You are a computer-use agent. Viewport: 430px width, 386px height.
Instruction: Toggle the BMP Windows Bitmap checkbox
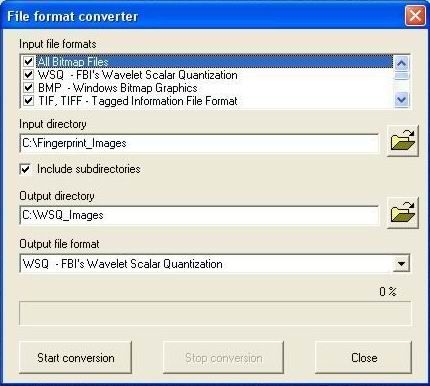pyautogui.click(x=28, y=87)
